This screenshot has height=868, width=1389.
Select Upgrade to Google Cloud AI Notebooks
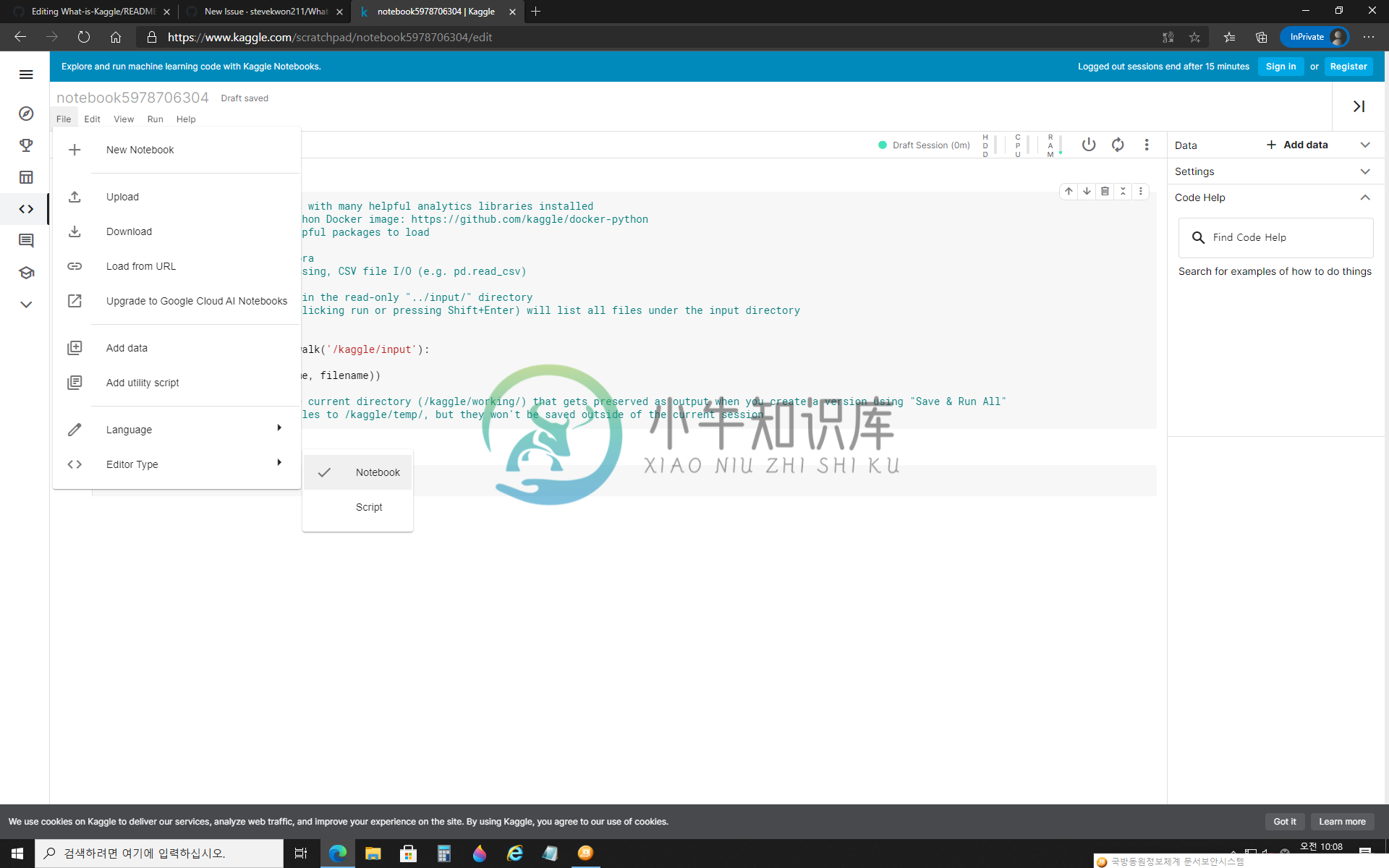(177, 301)
